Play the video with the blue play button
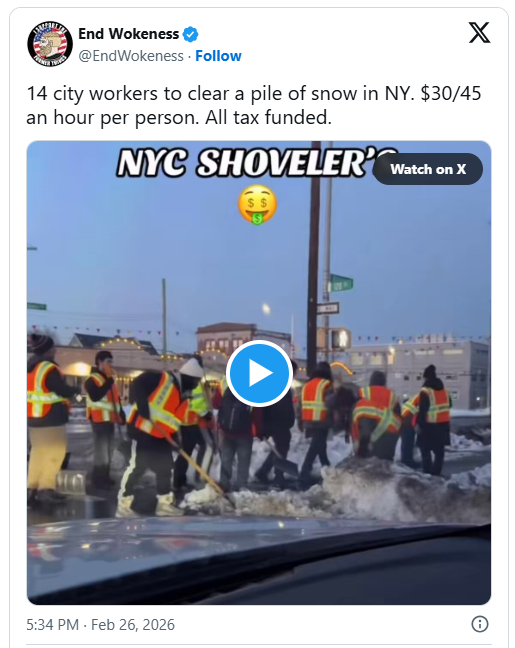 pyautogui.click(x=259, y=373)
